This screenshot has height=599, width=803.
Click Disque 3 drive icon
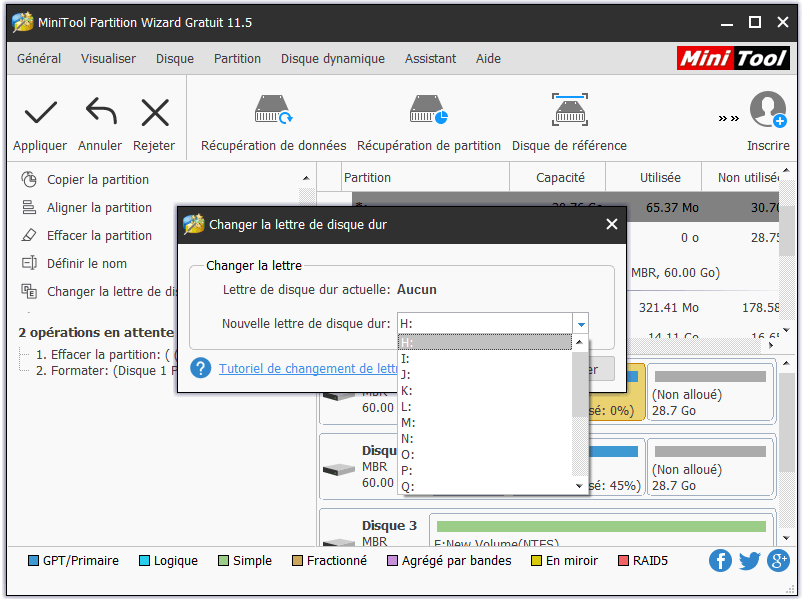(x=339, y=542)
